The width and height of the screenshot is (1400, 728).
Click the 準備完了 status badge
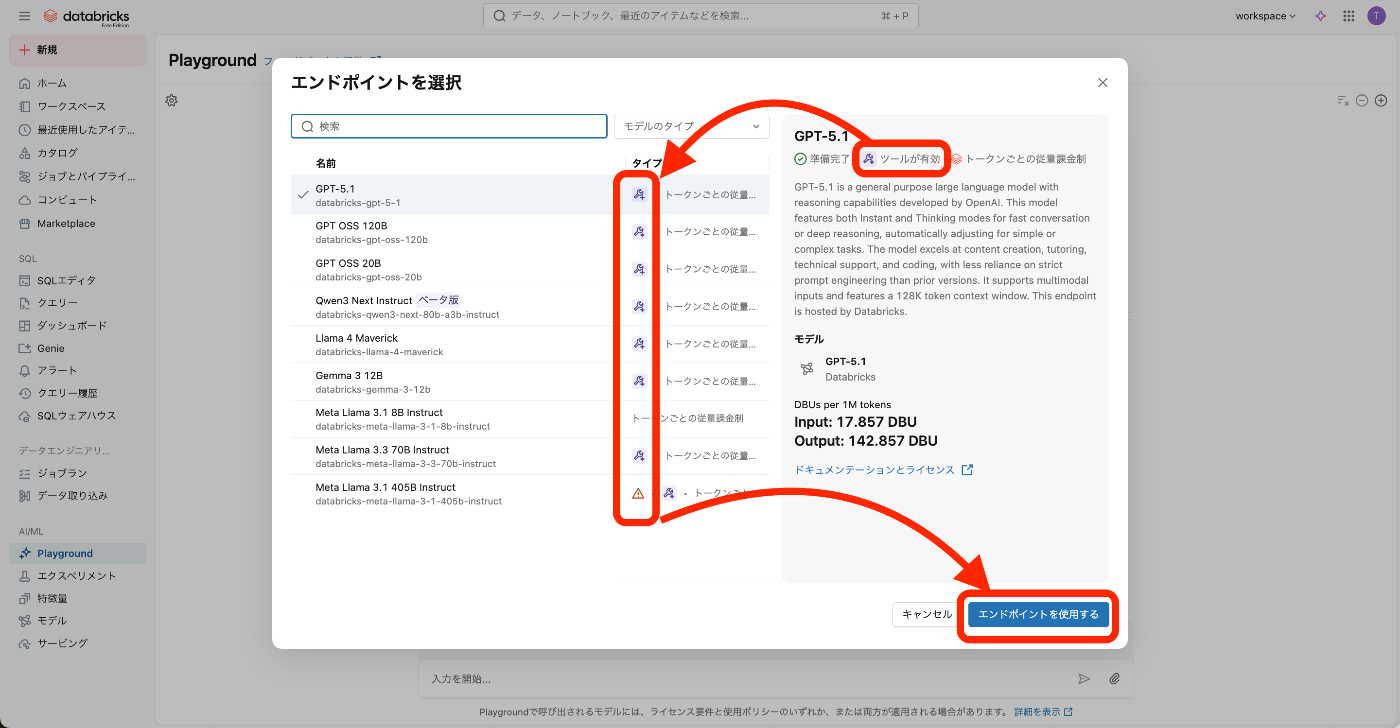coord(822,159)
